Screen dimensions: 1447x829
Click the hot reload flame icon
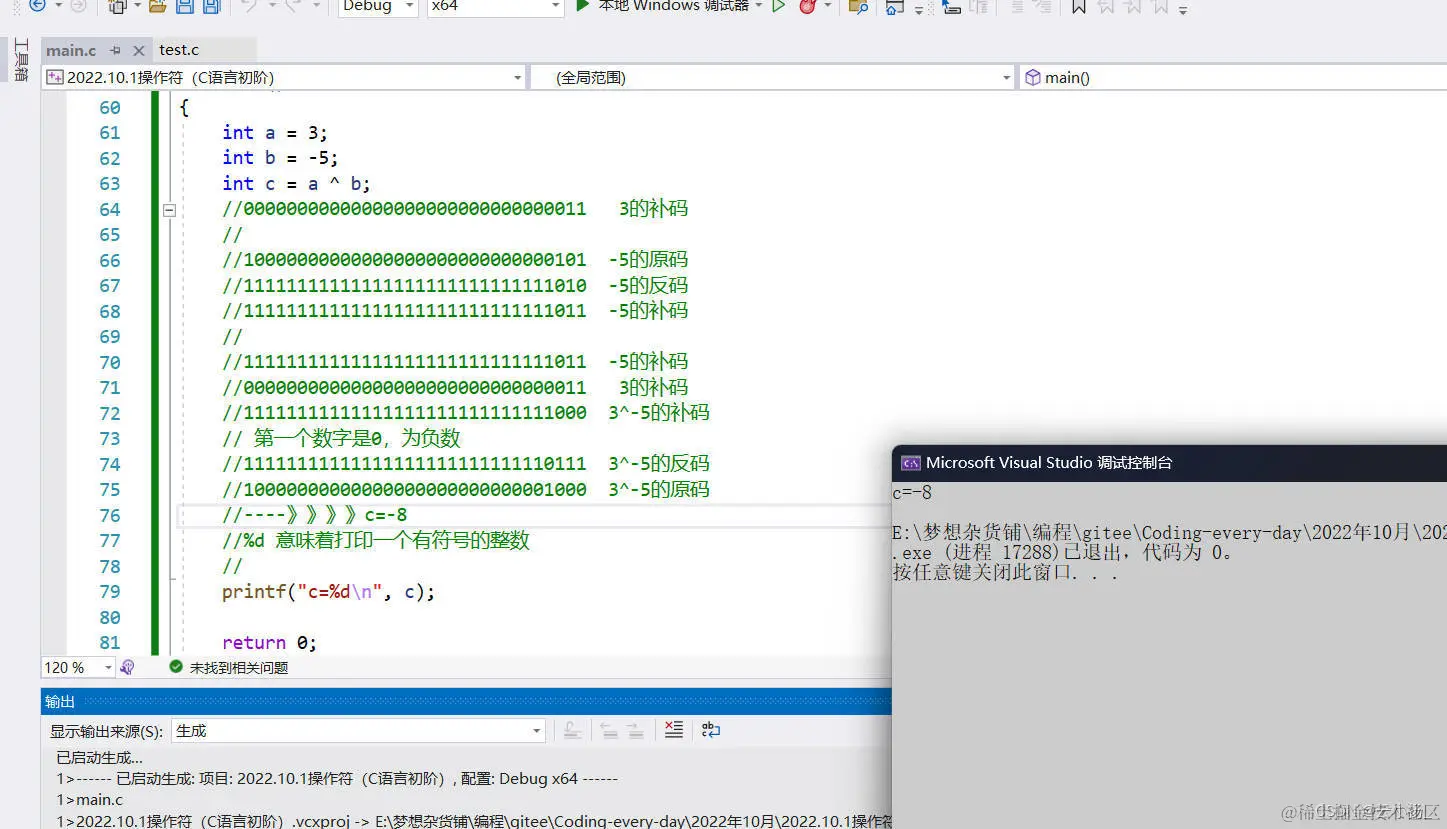coord(807,6)
